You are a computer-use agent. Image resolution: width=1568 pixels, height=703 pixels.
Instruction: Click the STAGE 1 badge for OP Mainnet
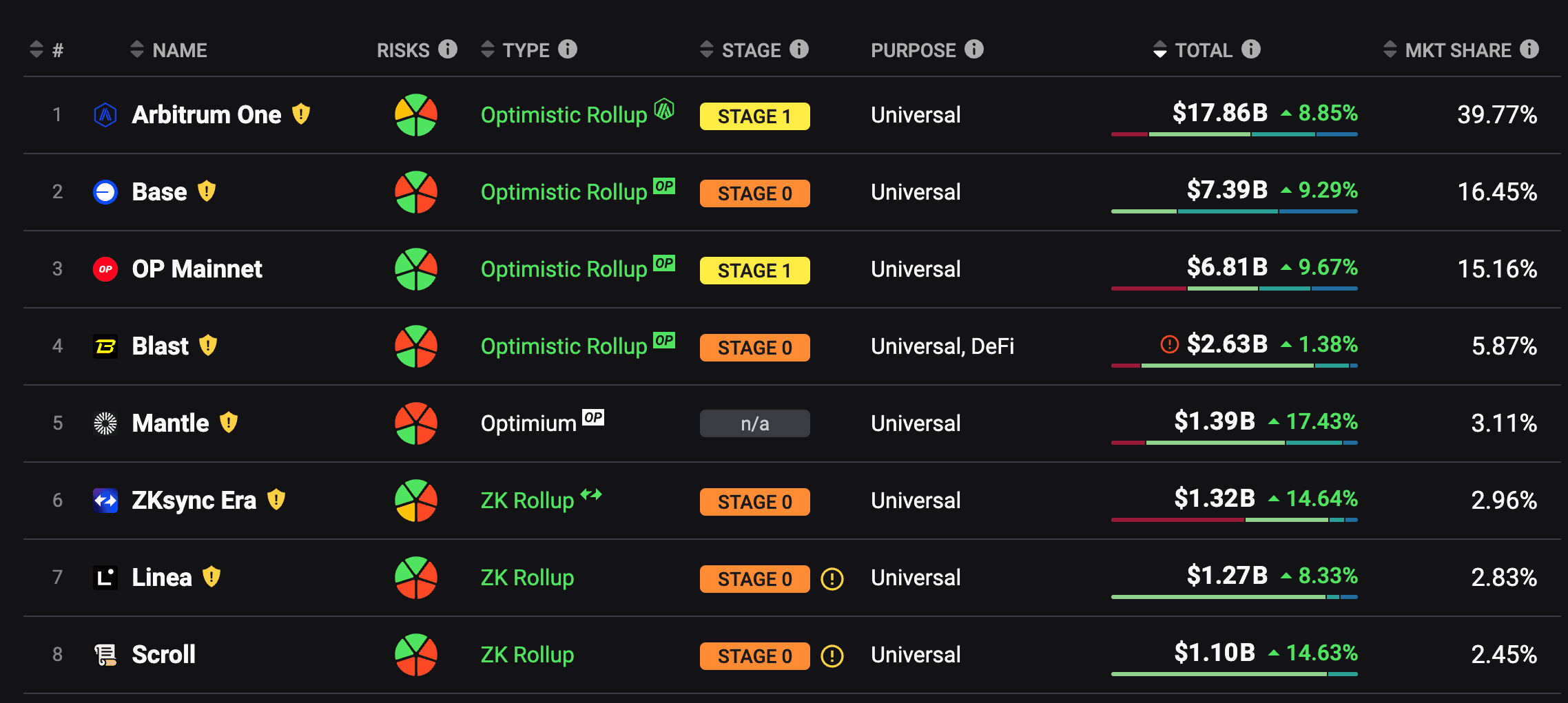(754, 271)
